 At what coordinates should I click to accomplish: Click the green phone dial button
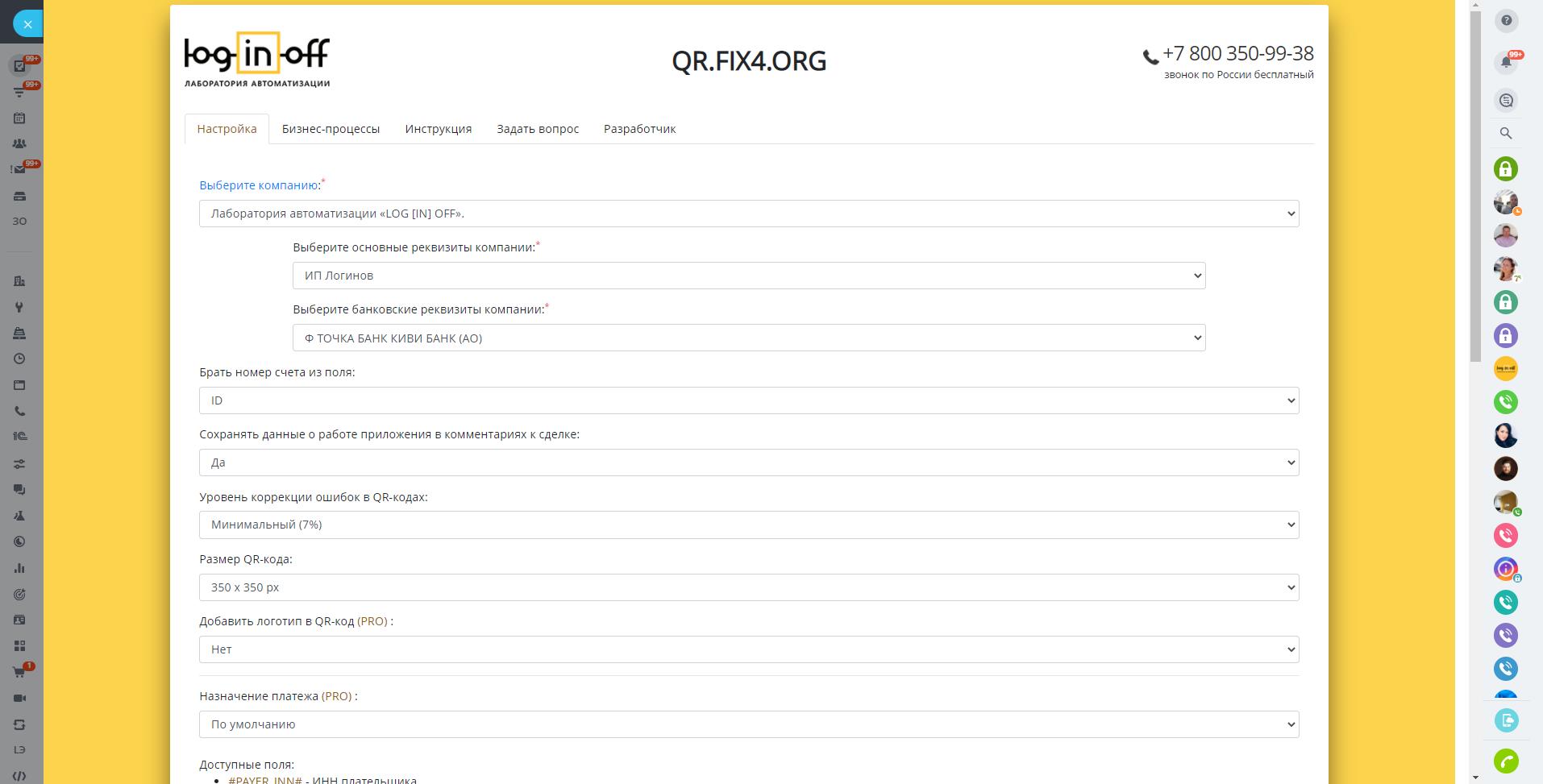tap(1506, 761)
